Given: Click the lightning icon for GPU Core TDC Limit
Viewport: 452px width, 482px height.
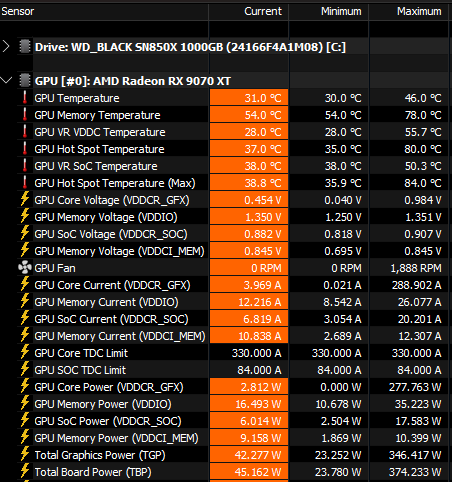Looking at the screenshot, I should coord(25,352).
